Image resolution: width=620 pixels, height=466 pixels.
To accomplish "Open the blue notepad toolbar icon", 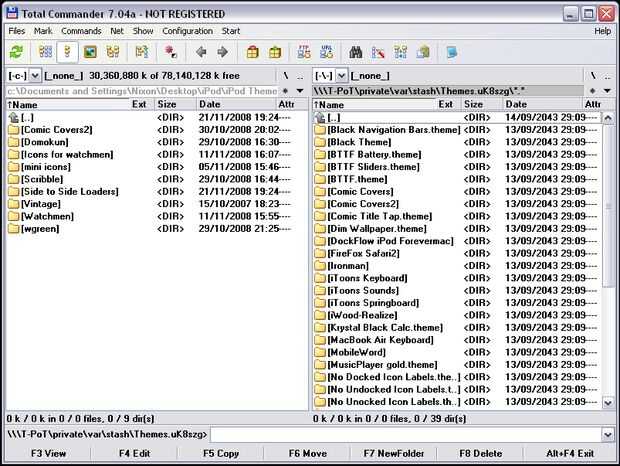I will [452, 52].
